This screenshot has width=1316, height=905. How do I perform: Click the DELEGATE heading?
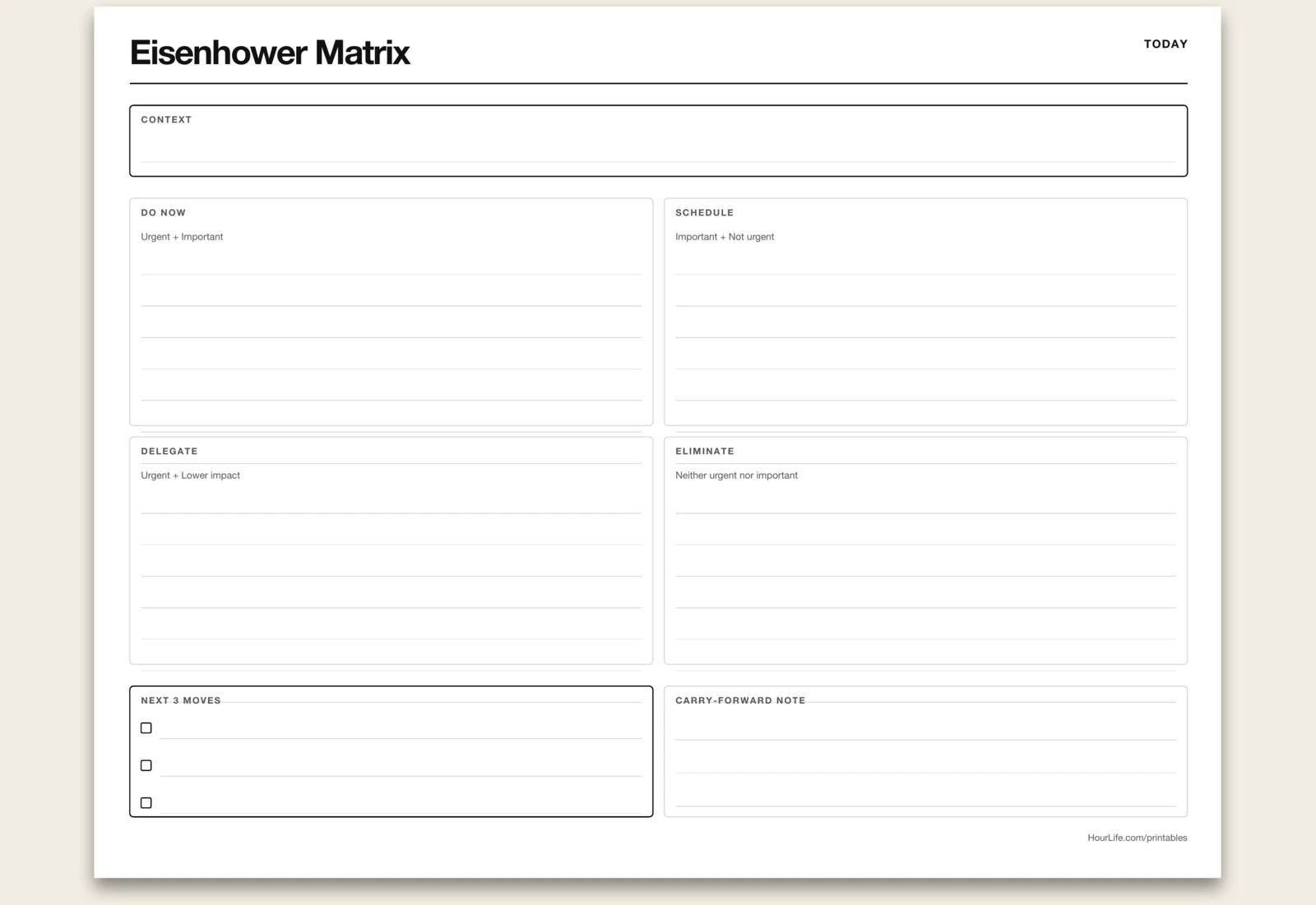(x=169, y=451)
